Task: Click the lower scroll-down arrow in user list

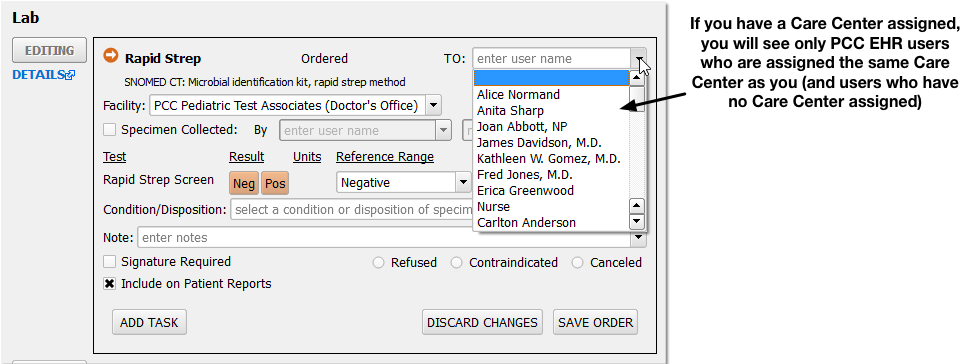Action: click(636, 222)
